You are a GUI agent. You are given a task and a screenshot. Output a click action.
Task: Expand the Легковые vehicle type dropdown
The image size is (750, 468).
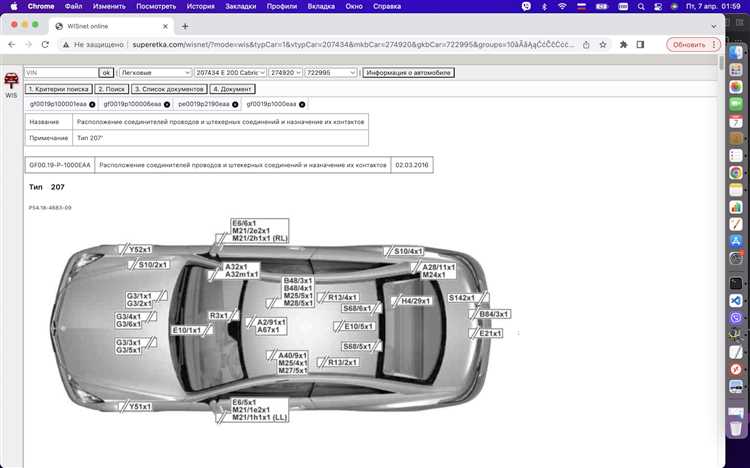coord(155,73)
